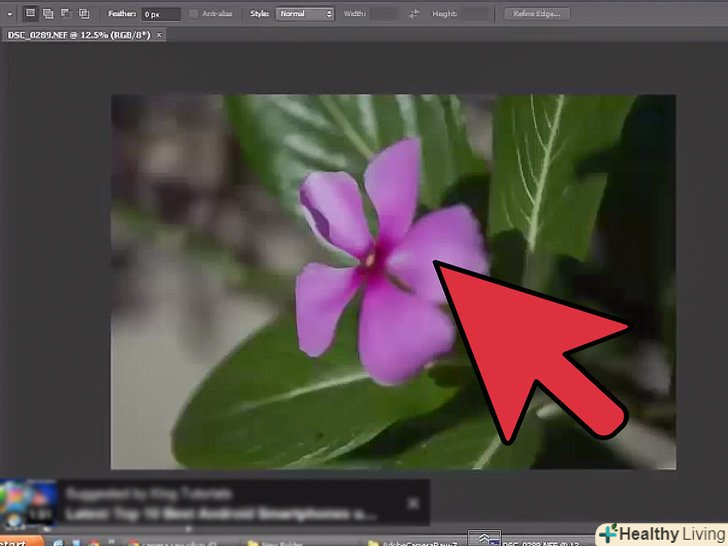Switch to AdobeCameraRaw taskbar item
This screenshot has width=728, height=546.
[410, 542]
